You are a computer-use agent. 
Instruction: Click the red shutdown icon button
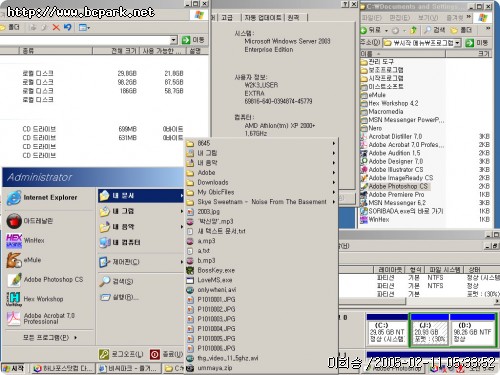coord(155,354)
